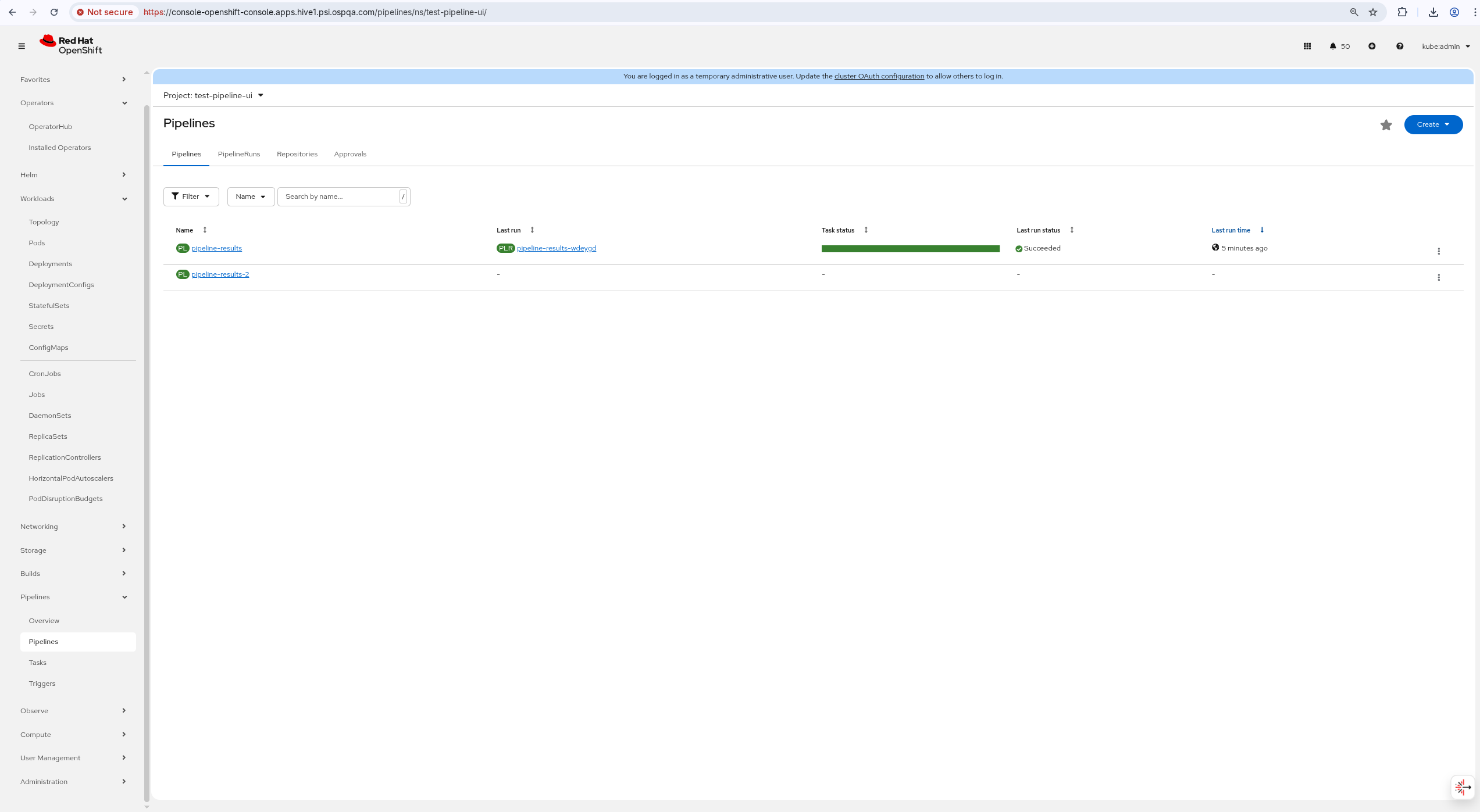Open cluster OAuth configuration link

879,76
